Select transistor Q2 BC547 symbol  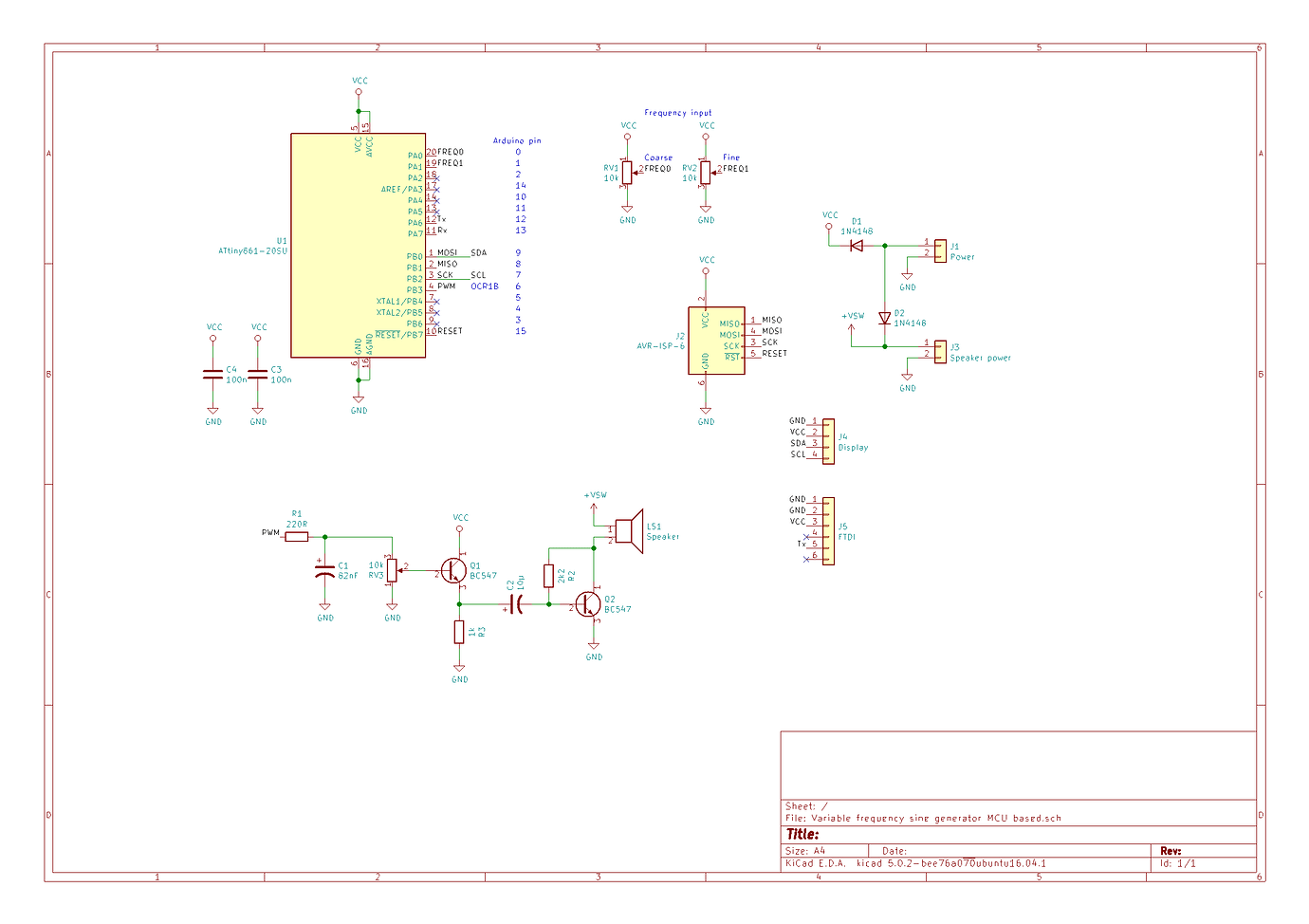pos(588,604)
